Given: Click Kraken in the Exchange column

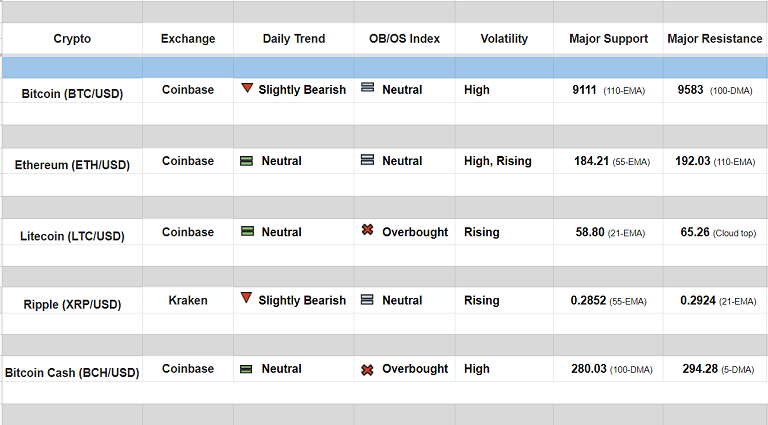Looking at the screenshot, I should 188,300.
